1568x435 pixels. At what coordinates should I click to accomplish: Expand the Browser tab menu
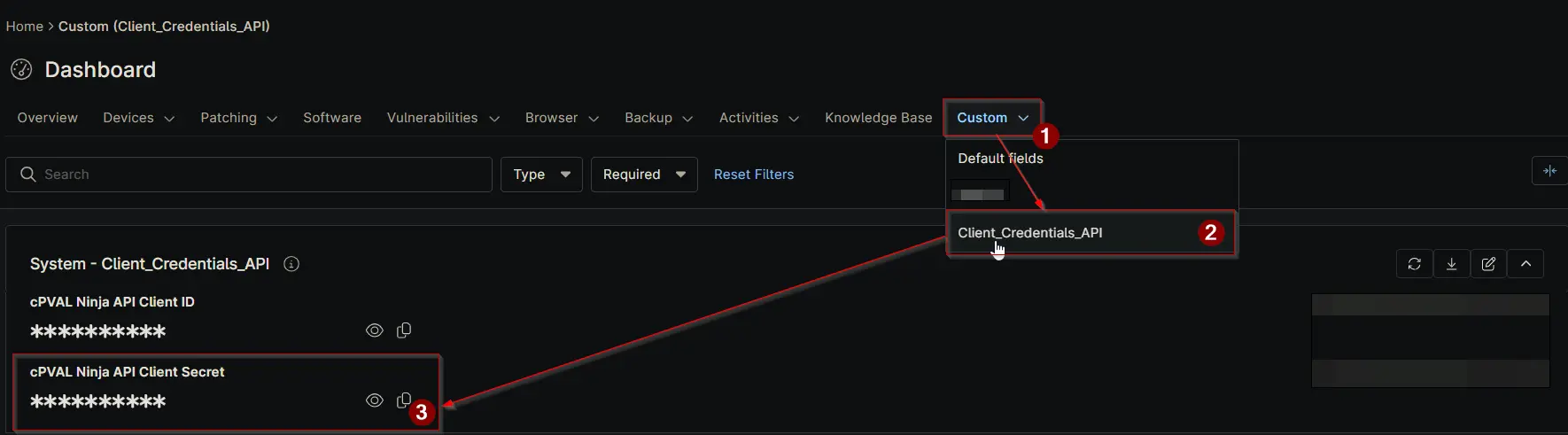tap(562, 118)
